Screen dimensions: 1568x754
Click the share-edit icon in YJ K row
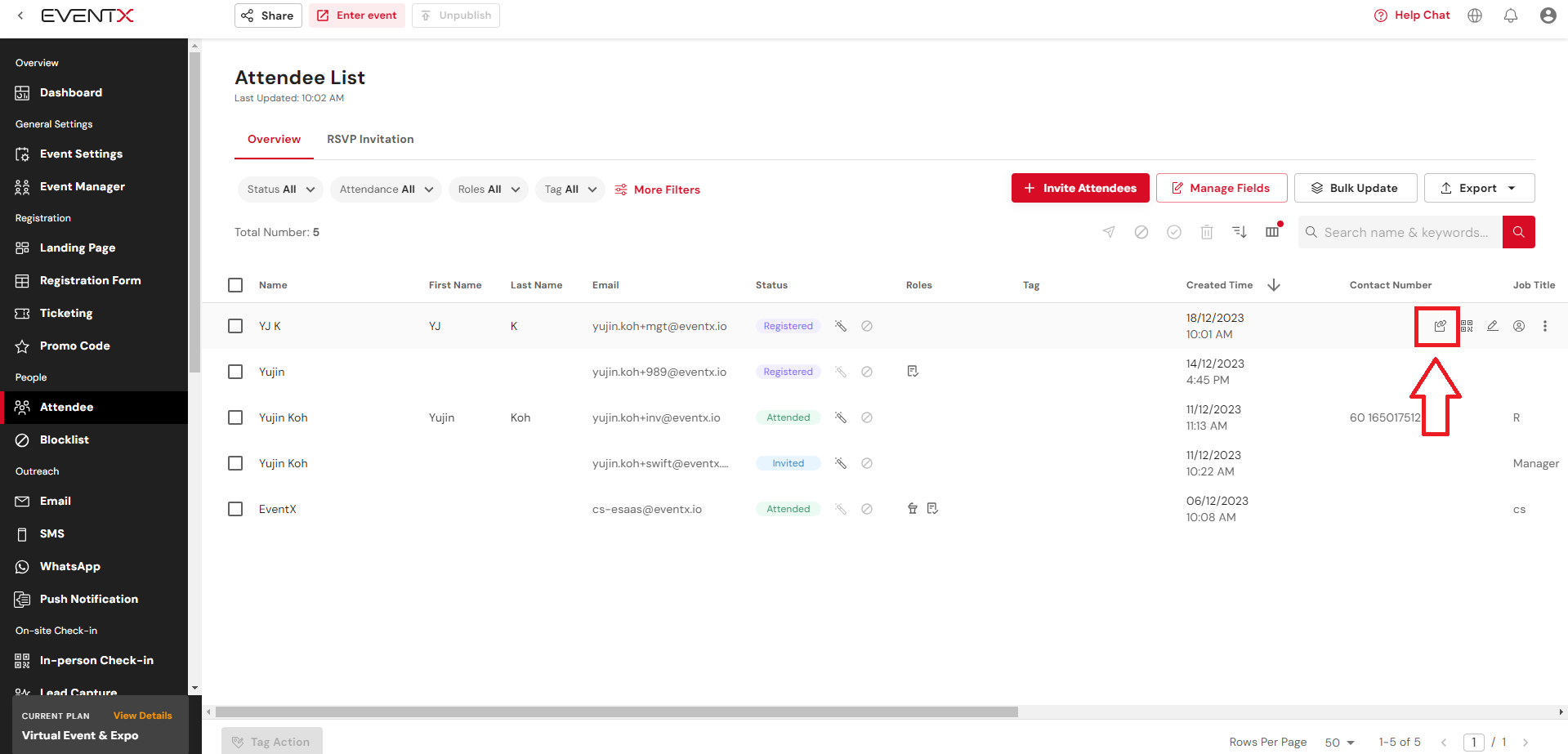click(1440, 326)
